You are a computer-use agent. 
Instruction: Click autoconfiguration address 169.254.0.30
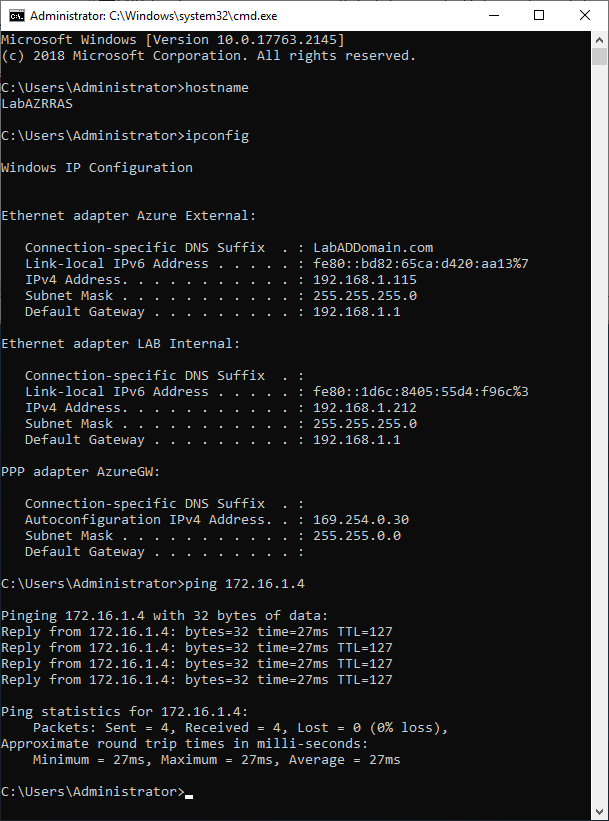coord(361,520)
